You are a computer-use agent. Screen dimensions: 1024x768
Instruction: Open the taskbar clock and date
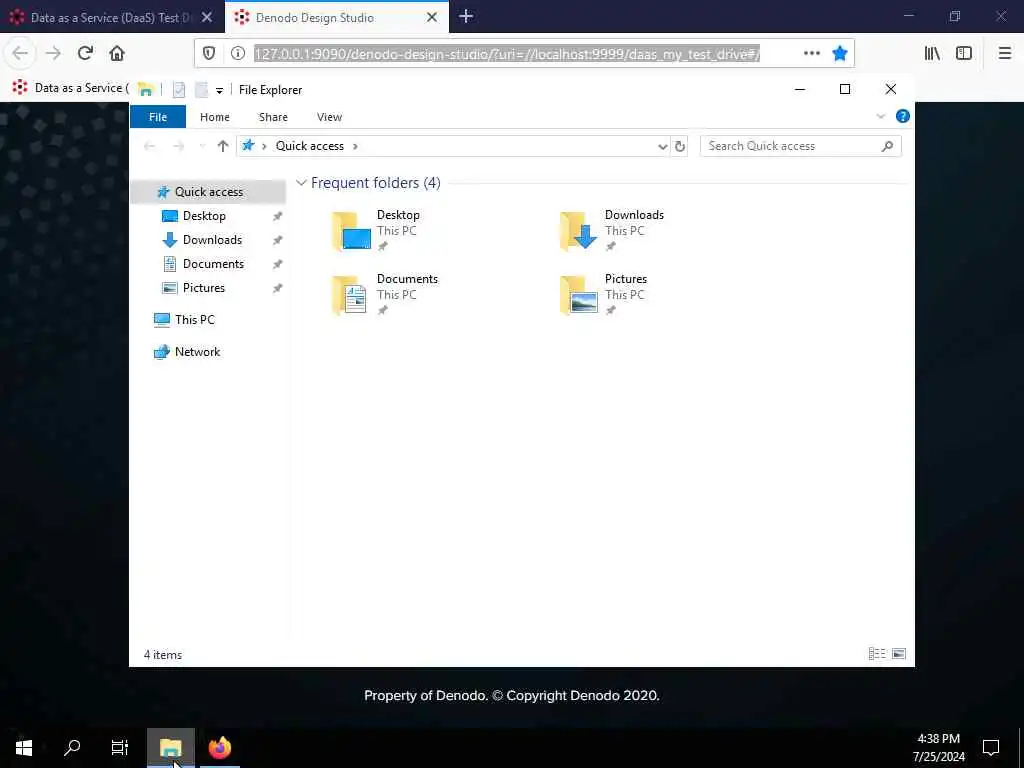click(x=938, y=748)
